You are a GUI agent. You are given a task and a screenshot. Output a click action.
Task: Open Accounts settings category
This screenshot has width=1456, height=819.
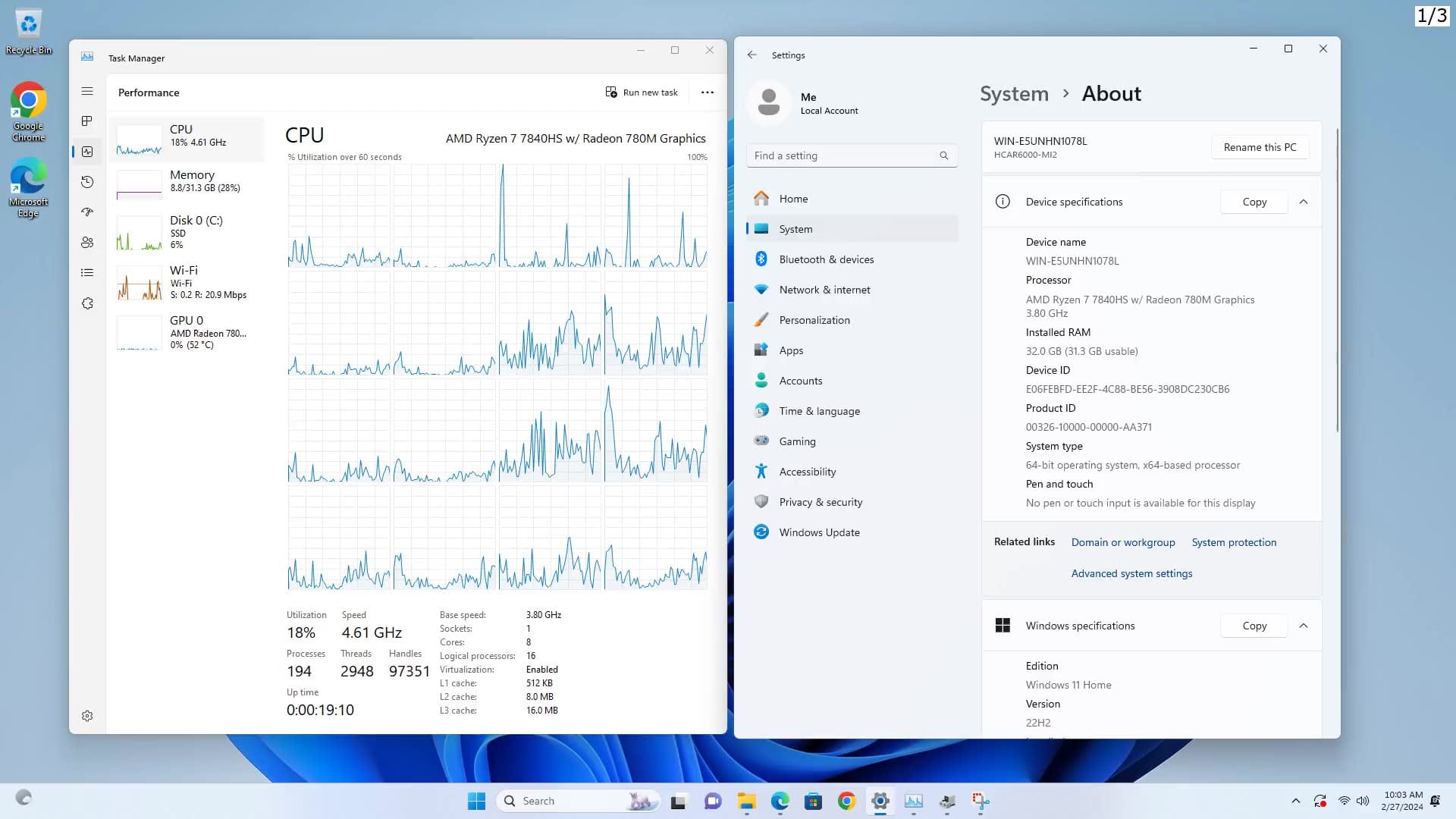pos(852,381)
